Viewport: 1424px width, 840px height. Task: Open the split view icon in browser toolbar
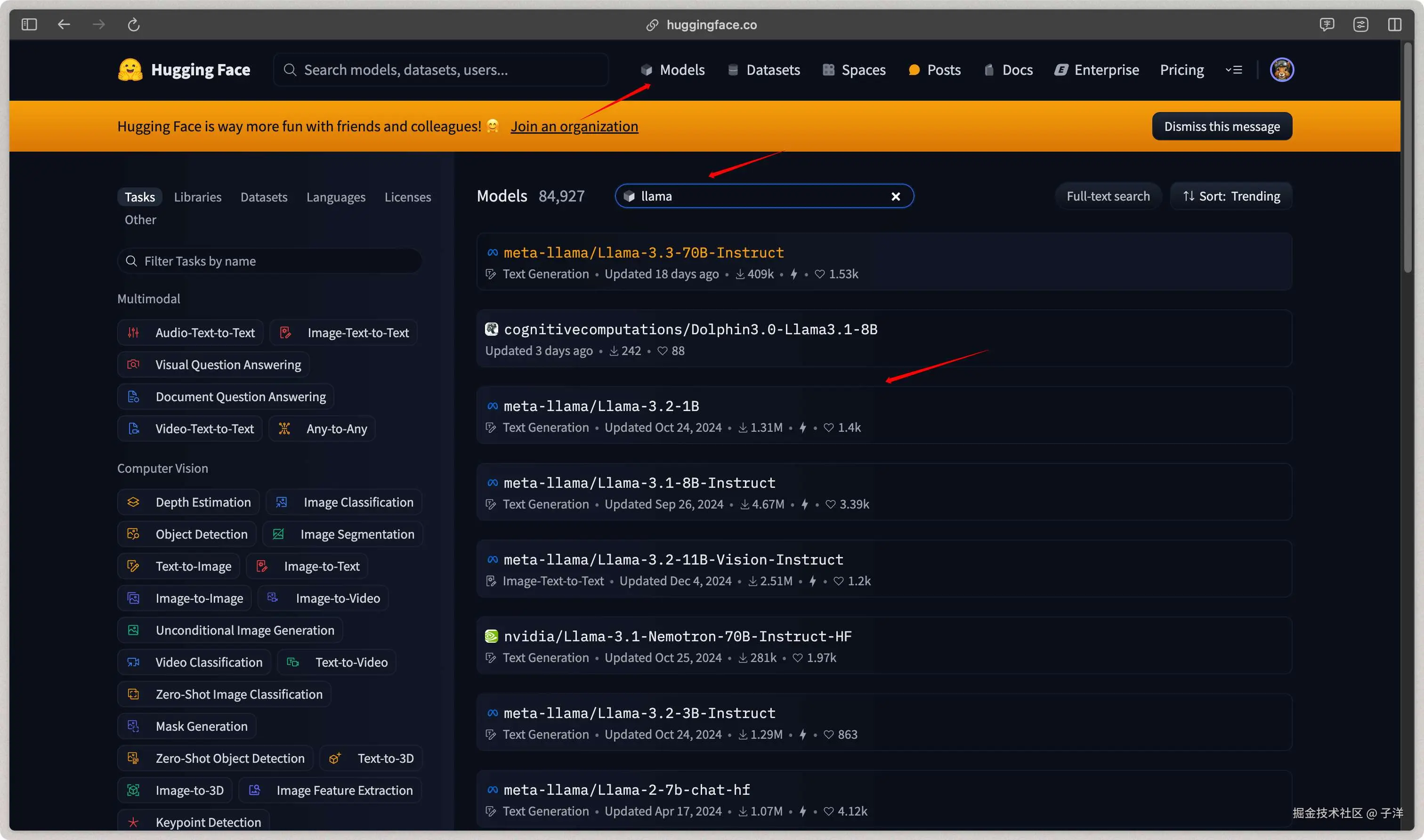tap(1394, 24)
